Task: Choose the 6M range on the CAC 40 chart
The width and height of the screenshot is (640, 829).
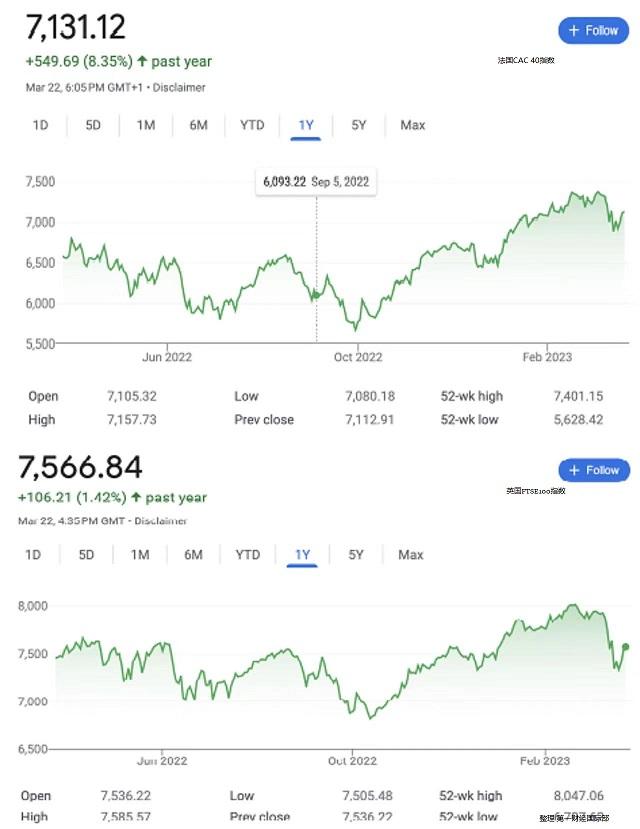Action: (198, 125)
